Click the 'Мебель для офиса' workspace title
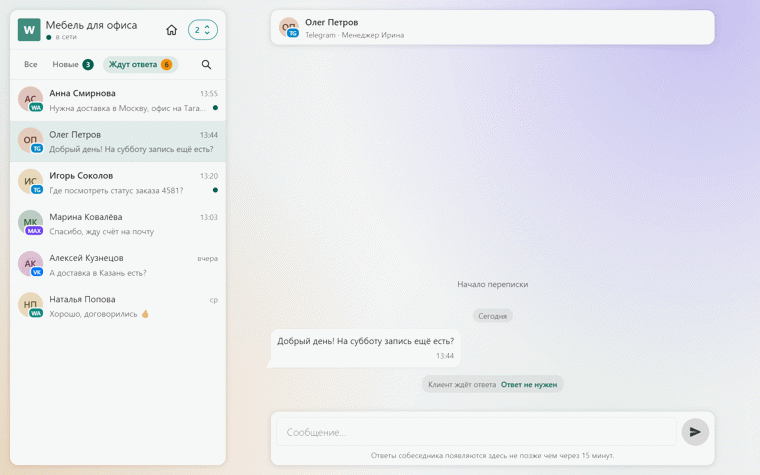This screenshot has width=760, height=475. pos(91,25)
